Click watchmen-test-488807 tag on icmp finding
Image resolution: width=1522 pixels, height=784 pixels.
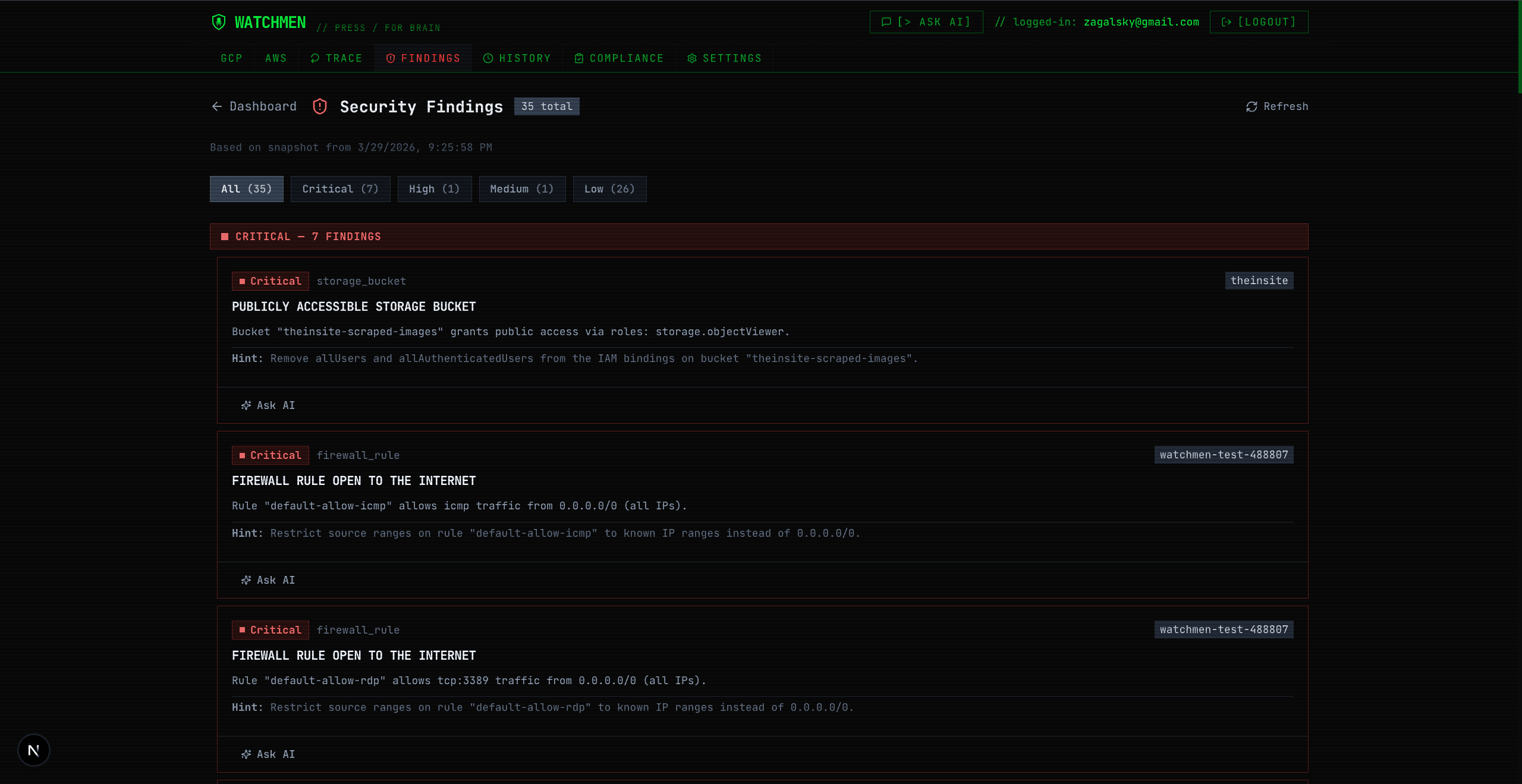(x=1224, y=455)
